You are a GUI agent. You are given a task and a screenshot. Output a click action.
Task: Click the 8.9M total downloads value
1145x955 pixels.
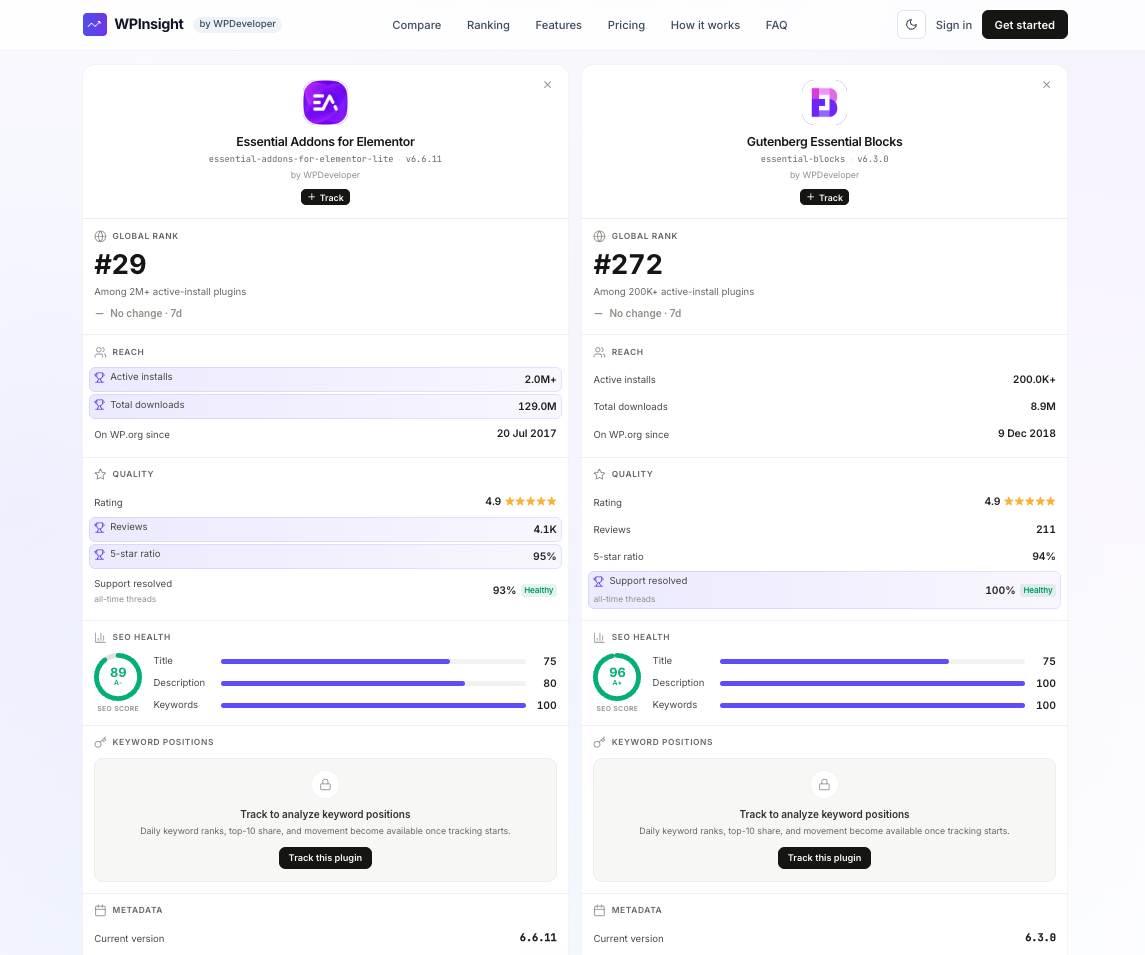[x=1043, y=406]
